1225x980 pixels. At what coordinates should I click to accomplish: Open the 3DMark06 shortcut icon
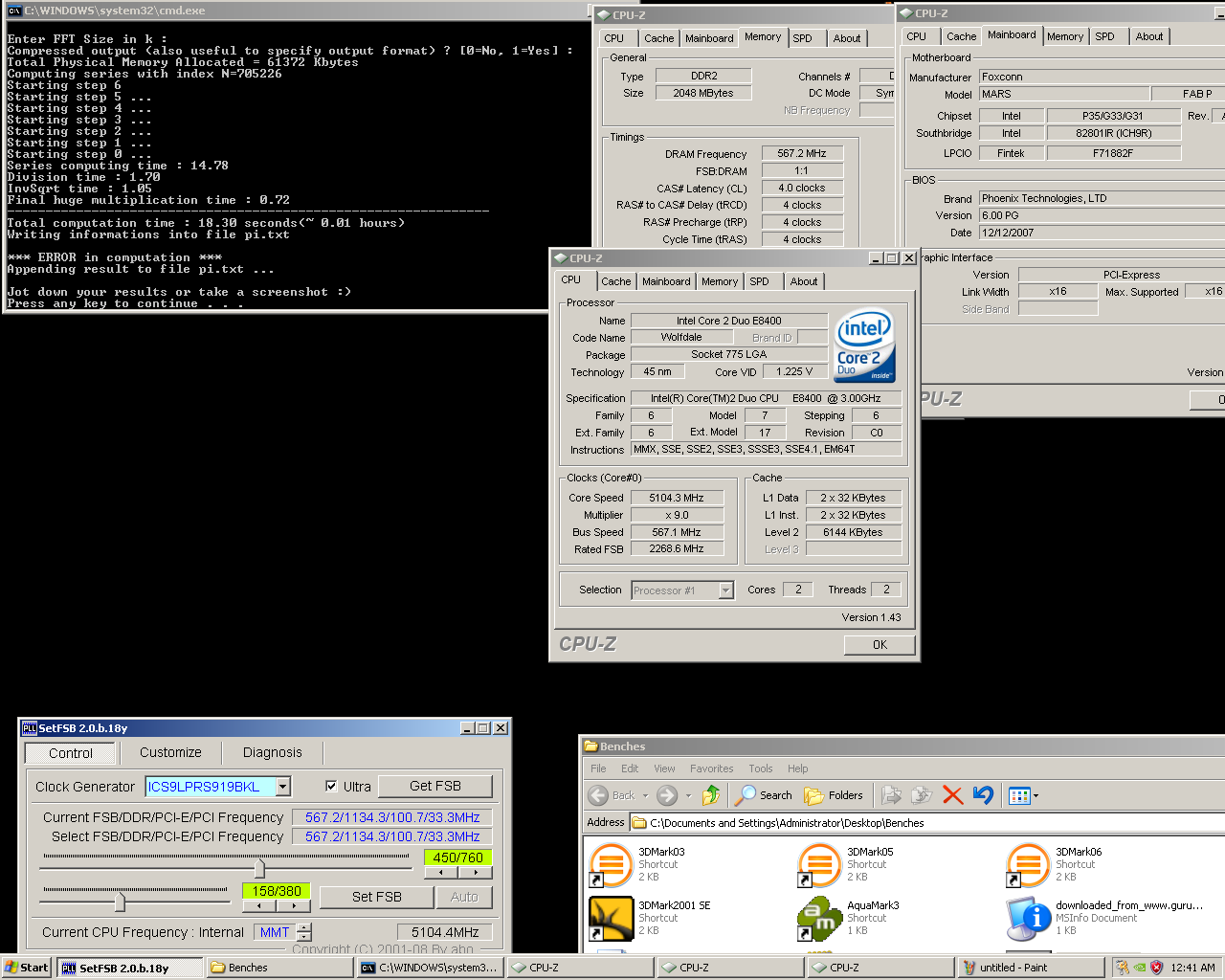(1028, 864)
